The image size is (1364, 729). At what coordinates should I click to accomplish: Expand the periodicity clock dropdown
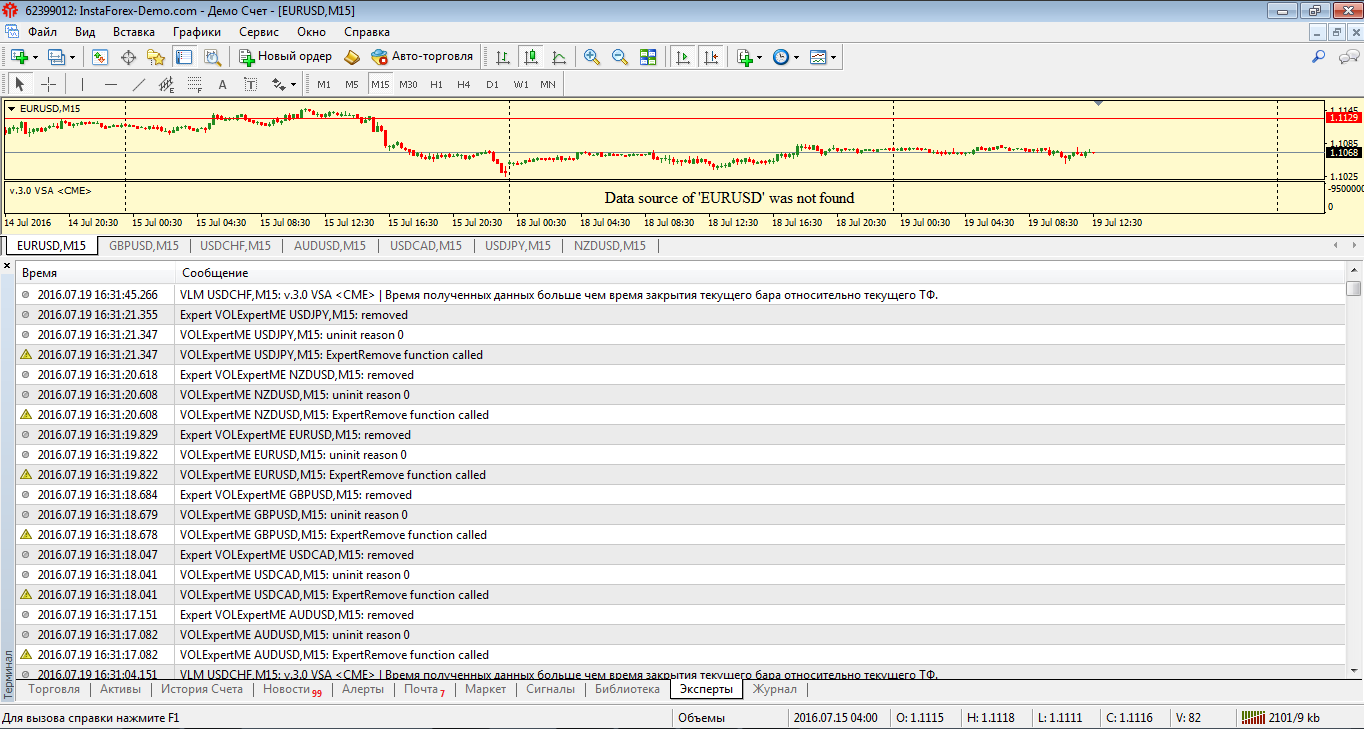[x=797, y=57]
